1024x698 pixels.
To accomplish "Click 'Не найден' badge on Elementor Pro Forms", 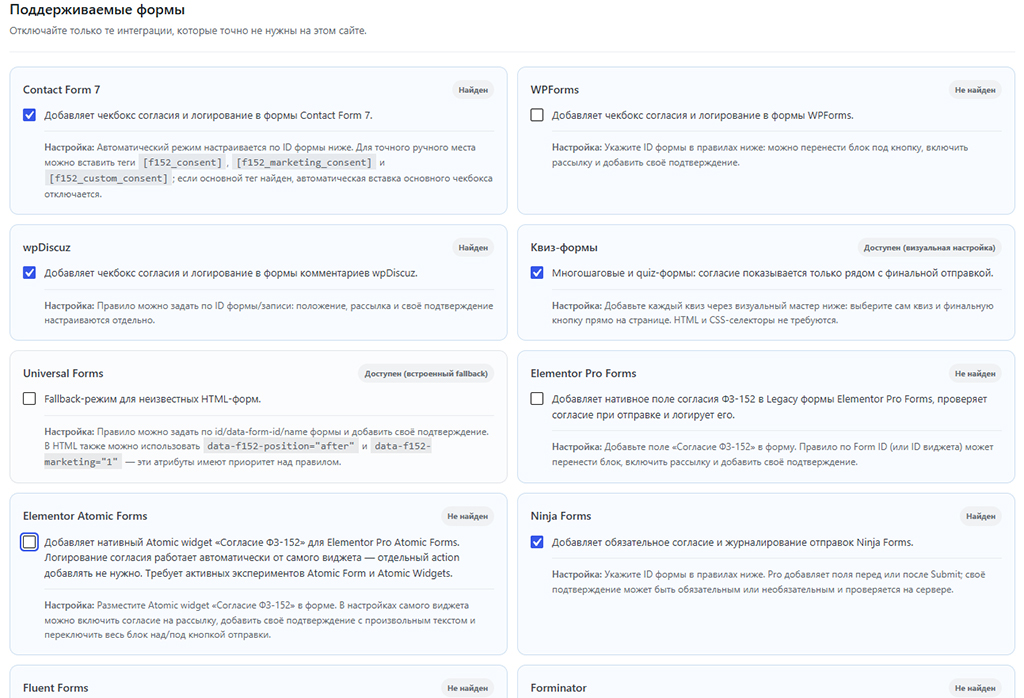I will click(x=975, y=373).
